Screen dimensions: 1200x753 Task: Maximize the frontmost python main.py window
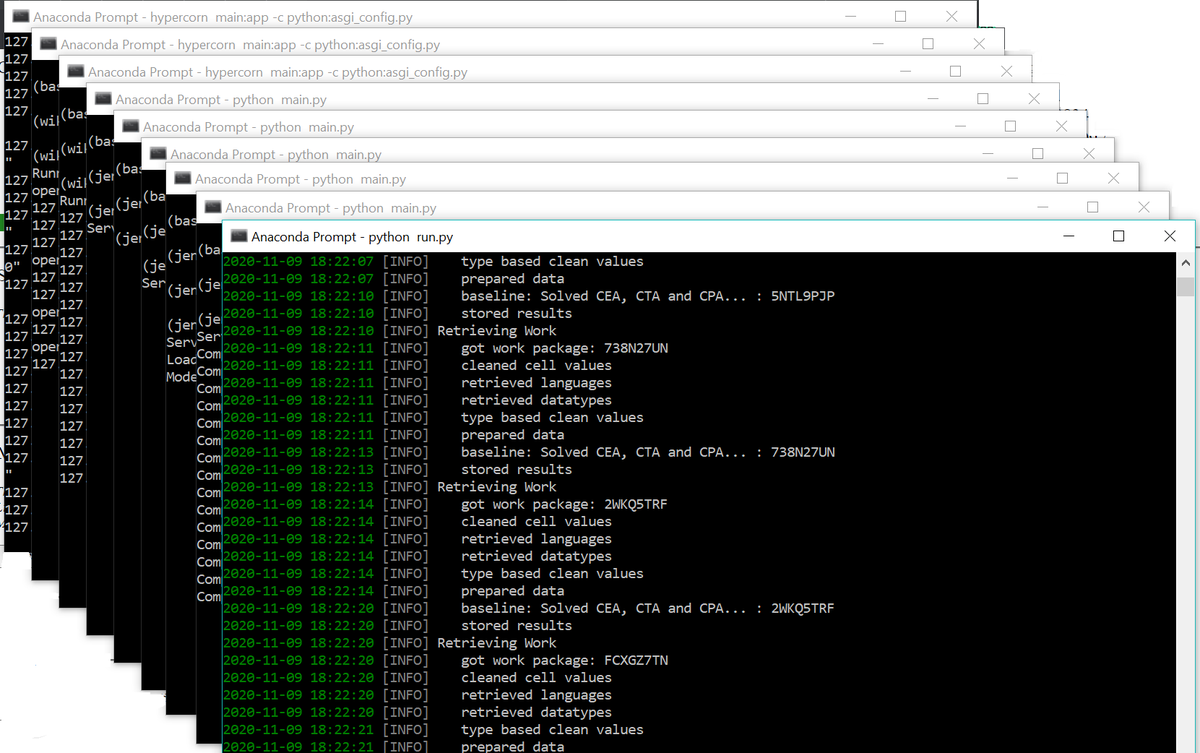tap(1092, 207)
